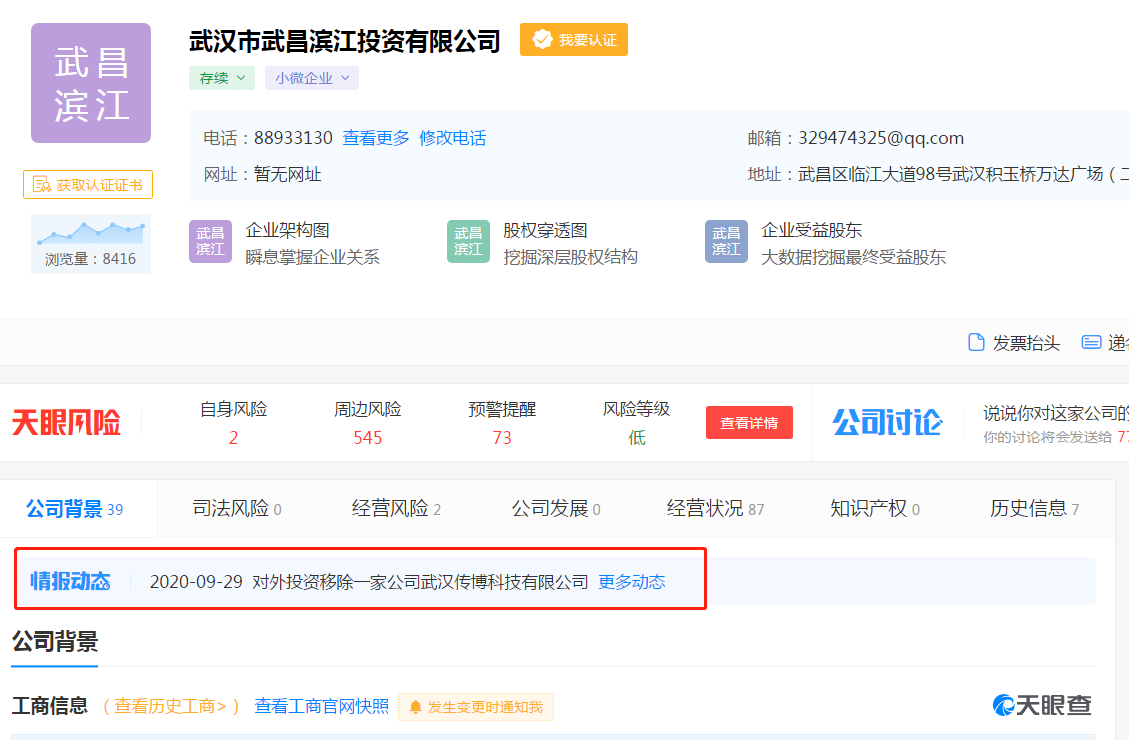
Task: Click 自身风险 count 2
Action: (233, 438)
